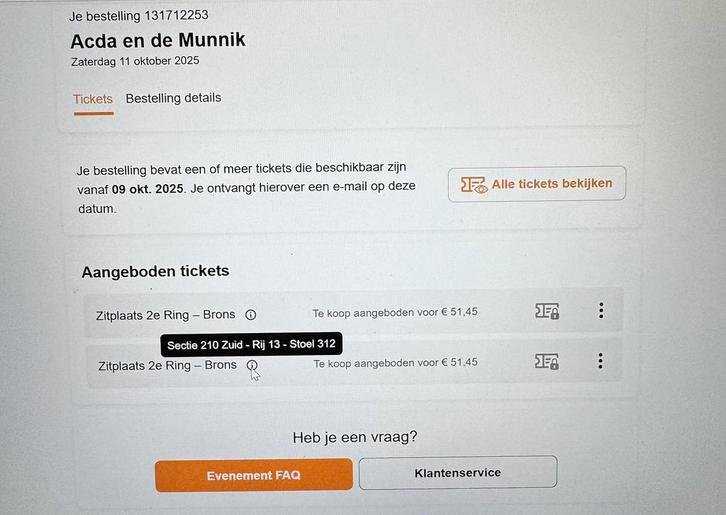This screenshot has height=515, width=726.
Task: Contact Klantenservice via the button
Action: [457, 472]
